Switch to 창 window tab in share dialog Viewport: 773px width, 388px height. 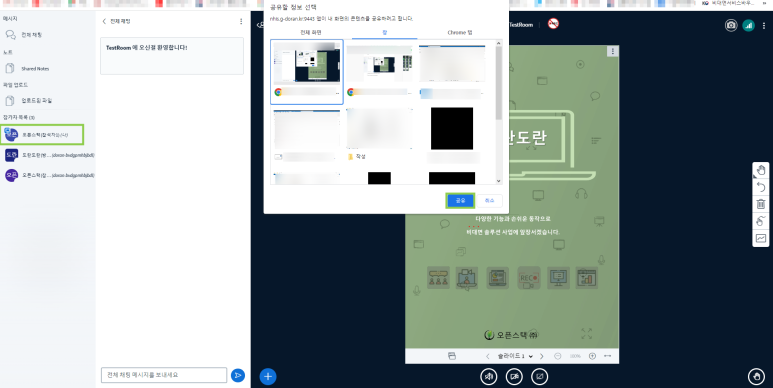[x=385, y=33]
